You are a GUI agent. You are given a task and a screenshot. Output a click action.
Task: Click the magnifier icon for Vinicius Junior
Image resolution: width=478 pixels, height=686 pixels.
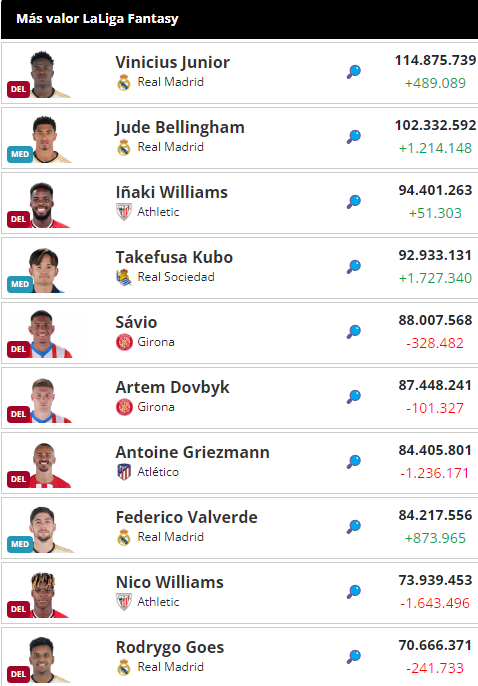tap(354, 71)
